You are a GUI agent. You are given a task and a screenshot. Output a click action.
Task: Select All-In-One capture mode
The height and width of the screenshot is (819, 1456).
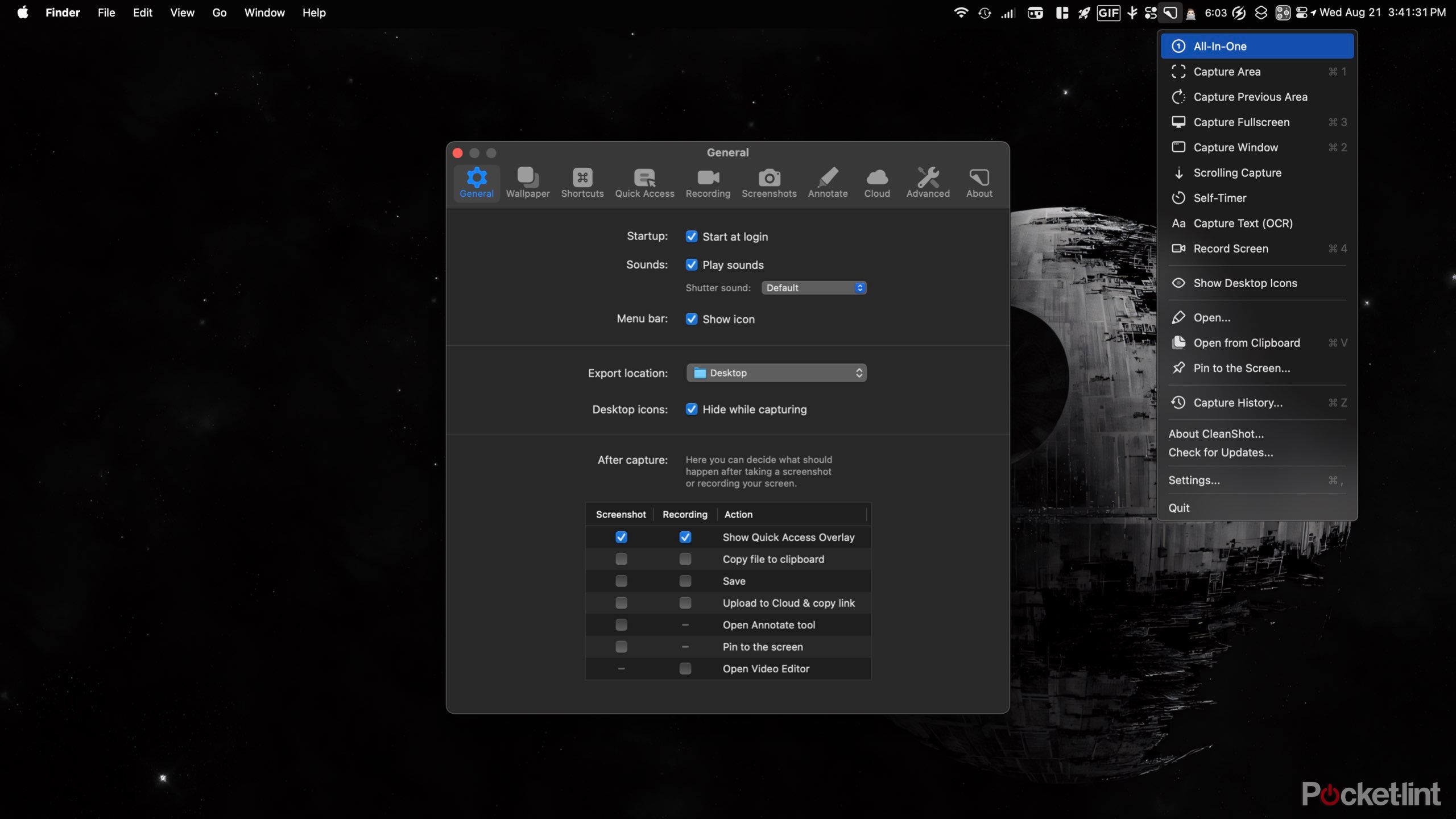1257,46
